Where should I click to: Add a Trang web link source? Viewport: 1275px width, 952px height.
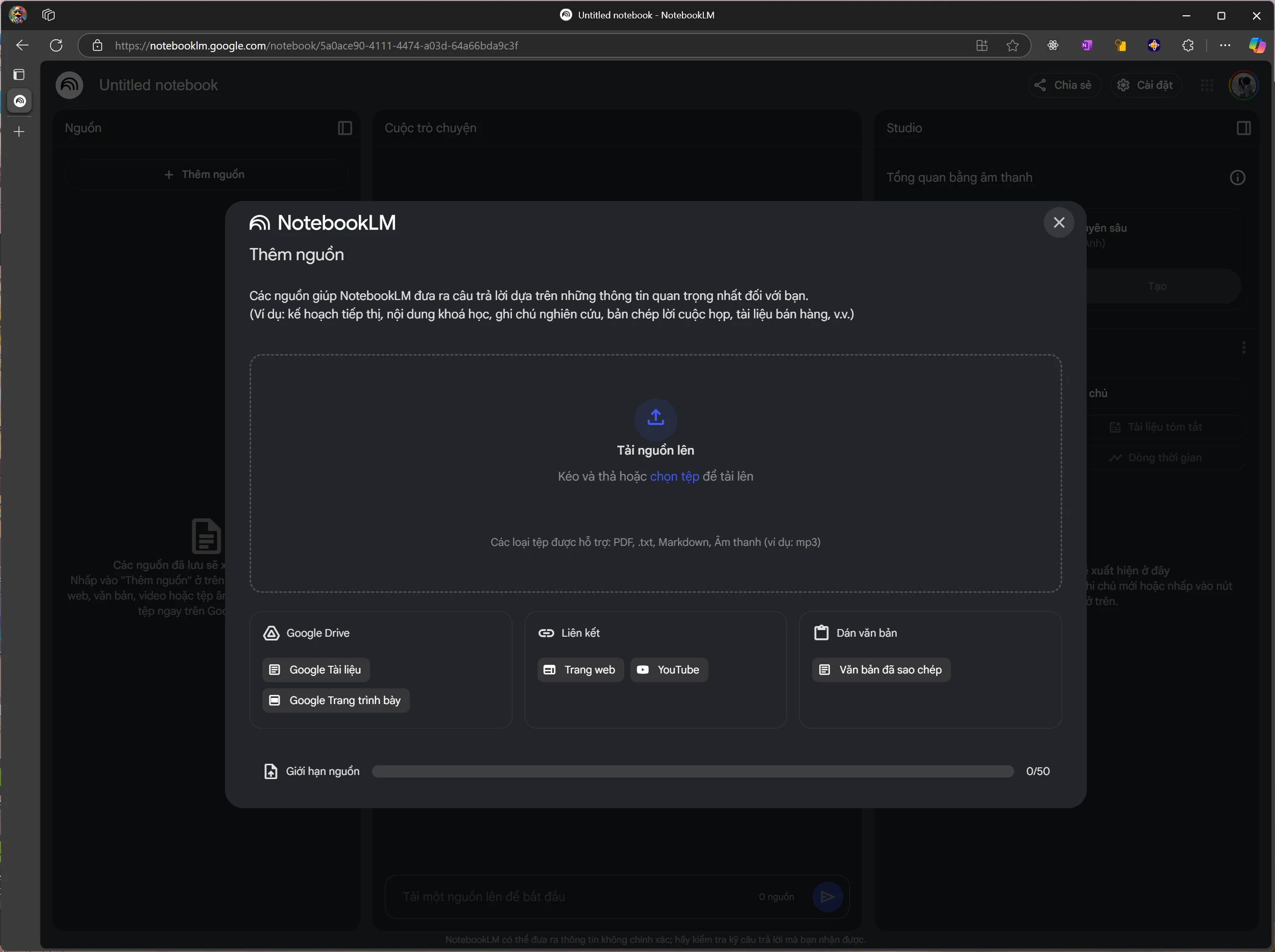tap(580, 670)
